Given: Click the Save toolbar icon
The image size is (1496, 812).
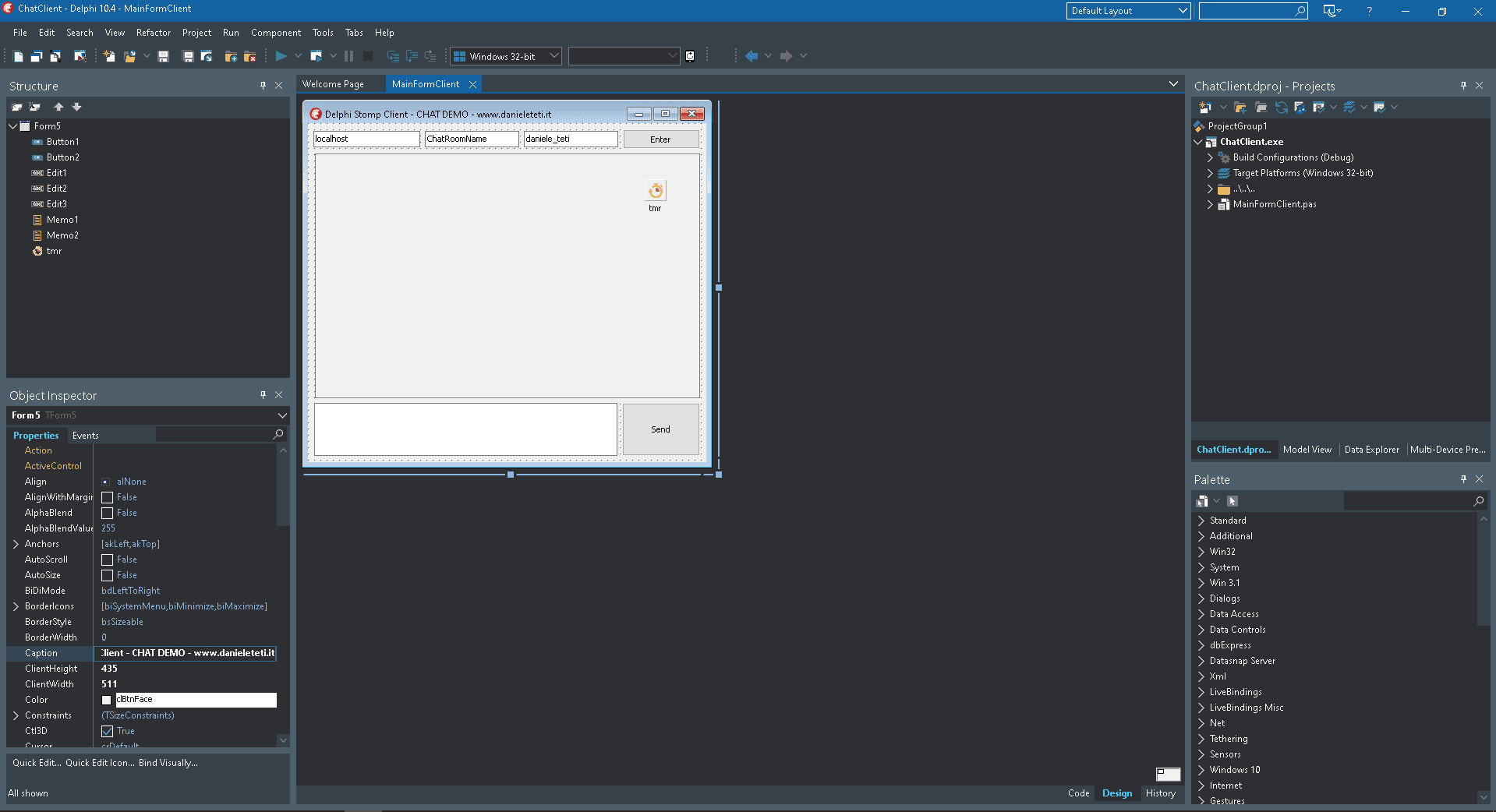Looking at the screenshot, I should coord(164,56).
